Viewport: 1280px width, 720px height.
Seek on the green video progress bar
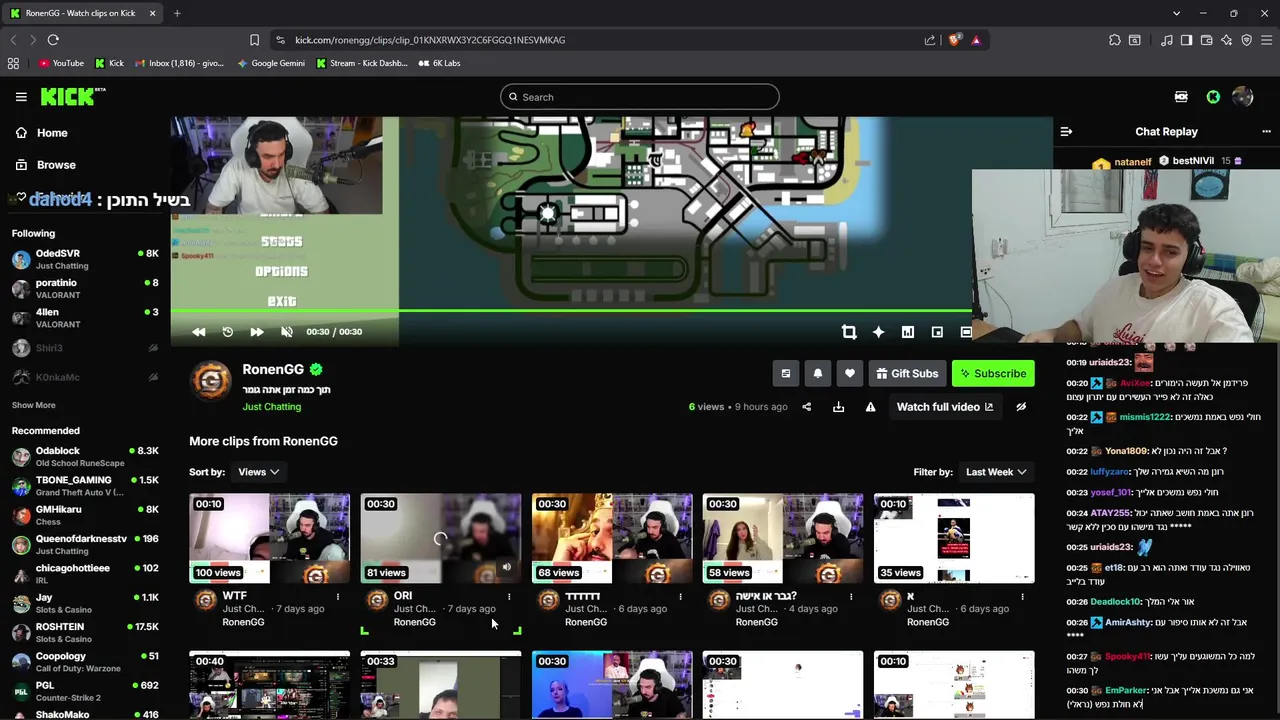click(570, 311)
